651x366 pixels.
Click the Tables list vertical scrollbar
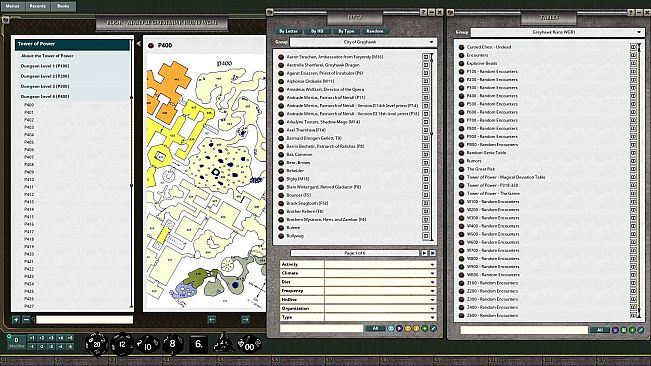point(639,181)
